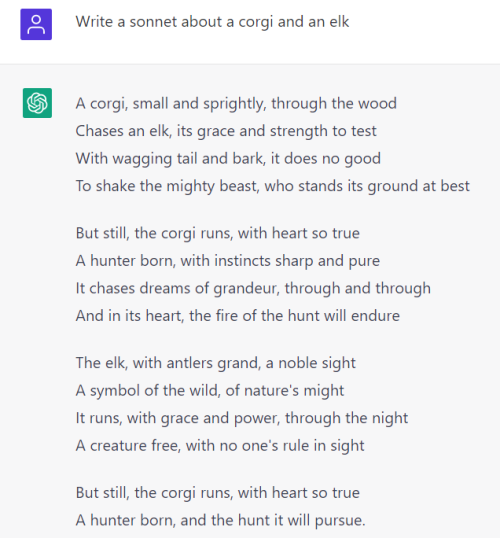This screenshot has width=500, height=538.
Task: Click the line 'A hunter born, with instincts'
Action: point(228,261)
